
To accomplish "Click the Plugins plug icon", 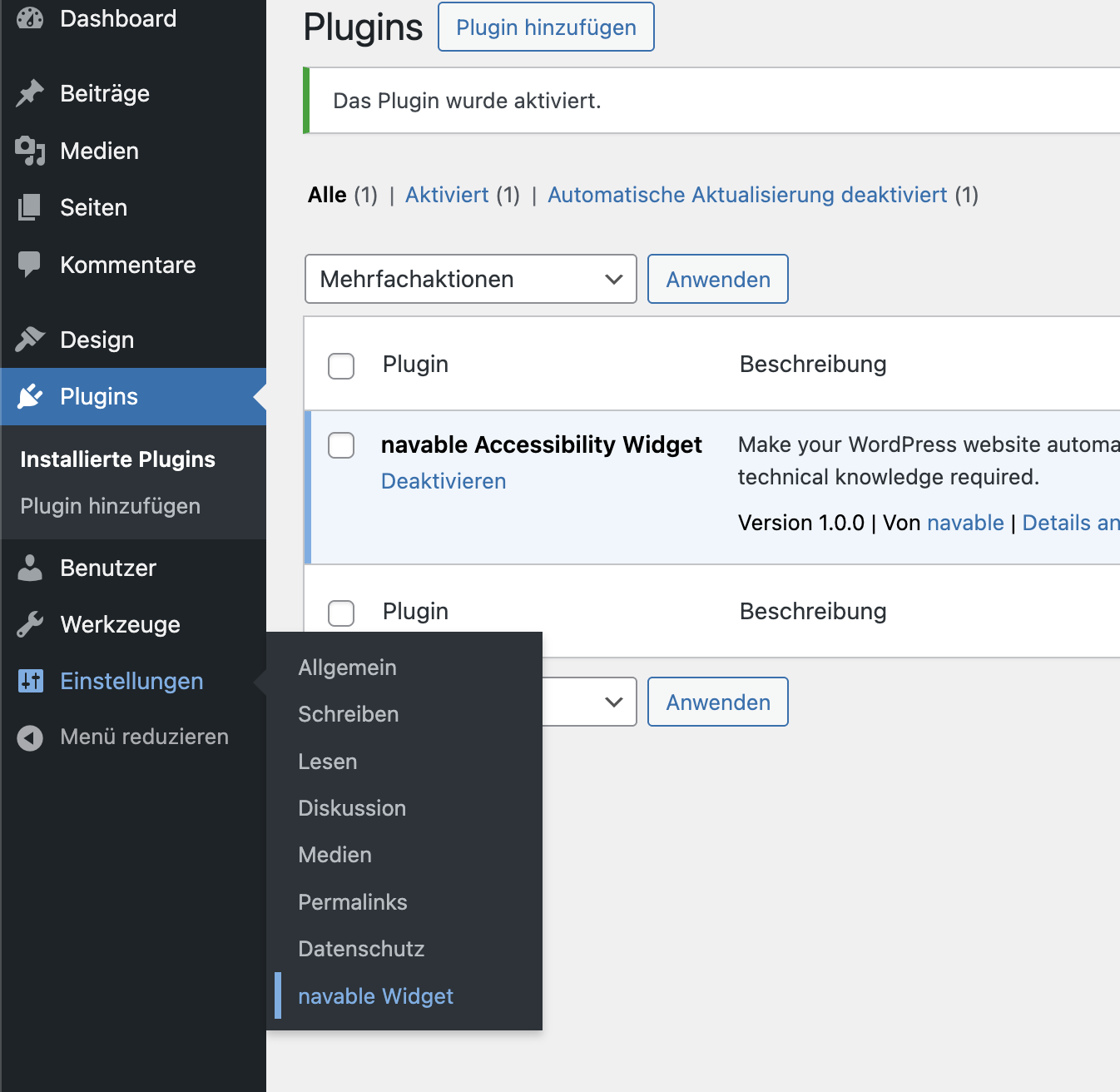I will (x=30, y=396).
